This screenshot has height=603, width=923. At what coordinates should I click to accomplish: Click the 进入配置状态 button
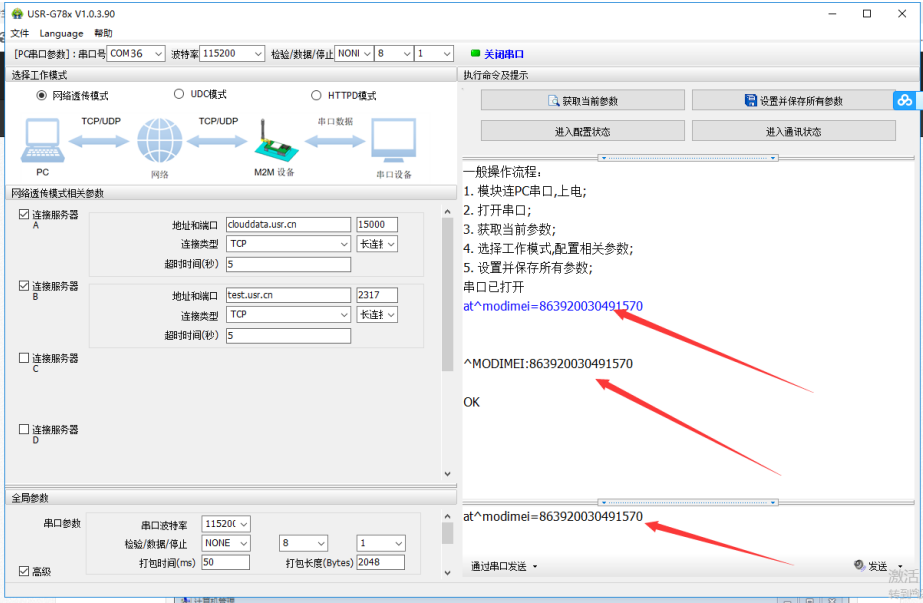(582, 131)
